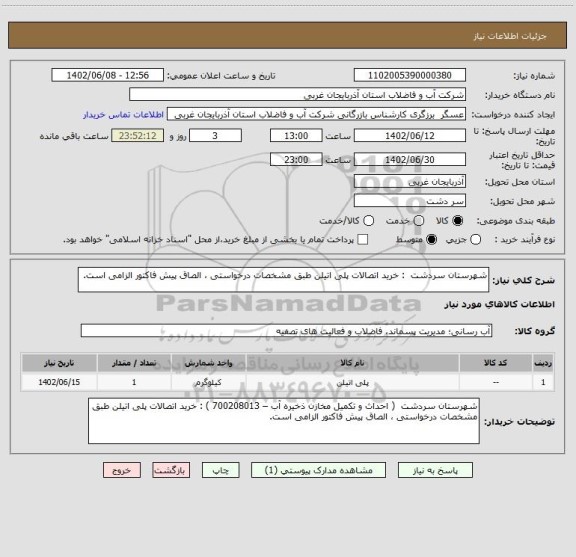This screenshot has height=557, width=576.
Task: Click response deadline time 13:00
Action: (x=296, y=136)
